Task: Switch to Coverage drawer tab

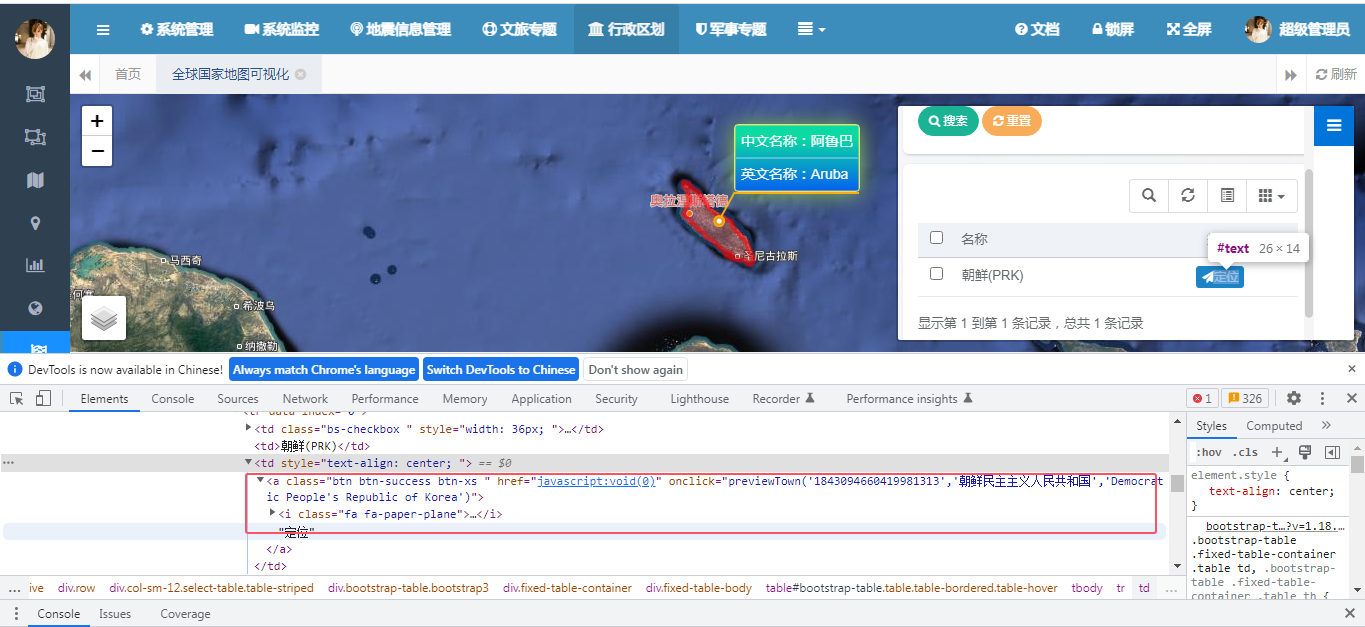Action: point(185,614)
